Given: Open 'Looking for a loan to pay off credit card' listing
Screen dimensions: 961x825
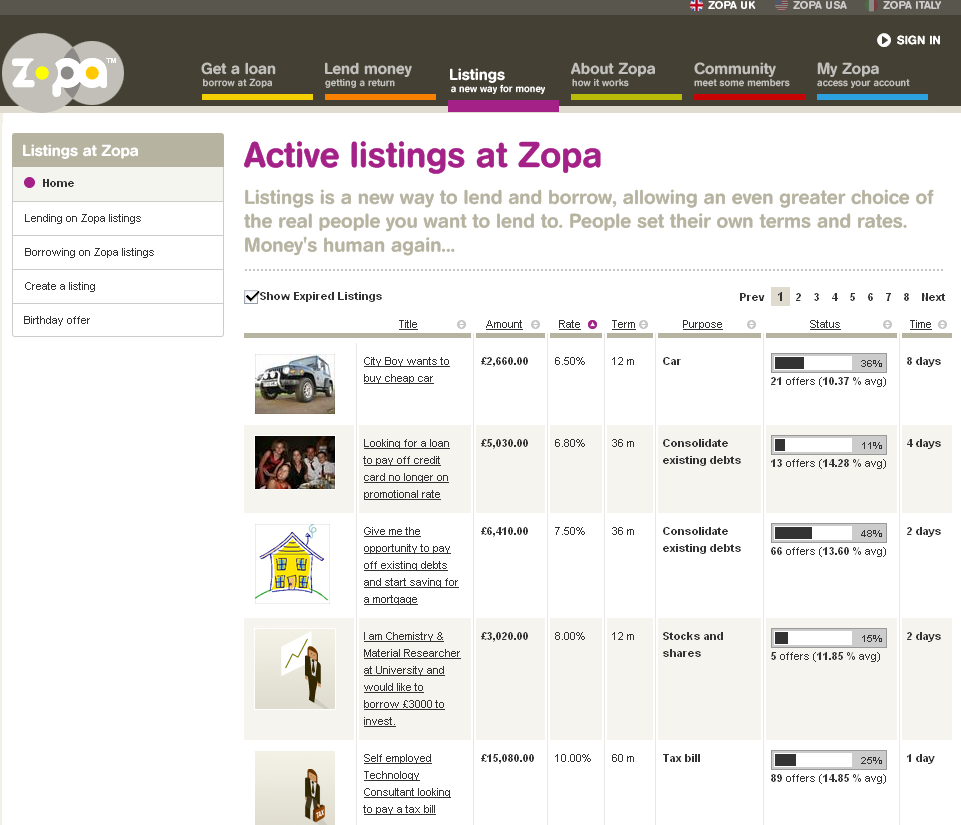Looking at the screenshot, I should point(406,469).
